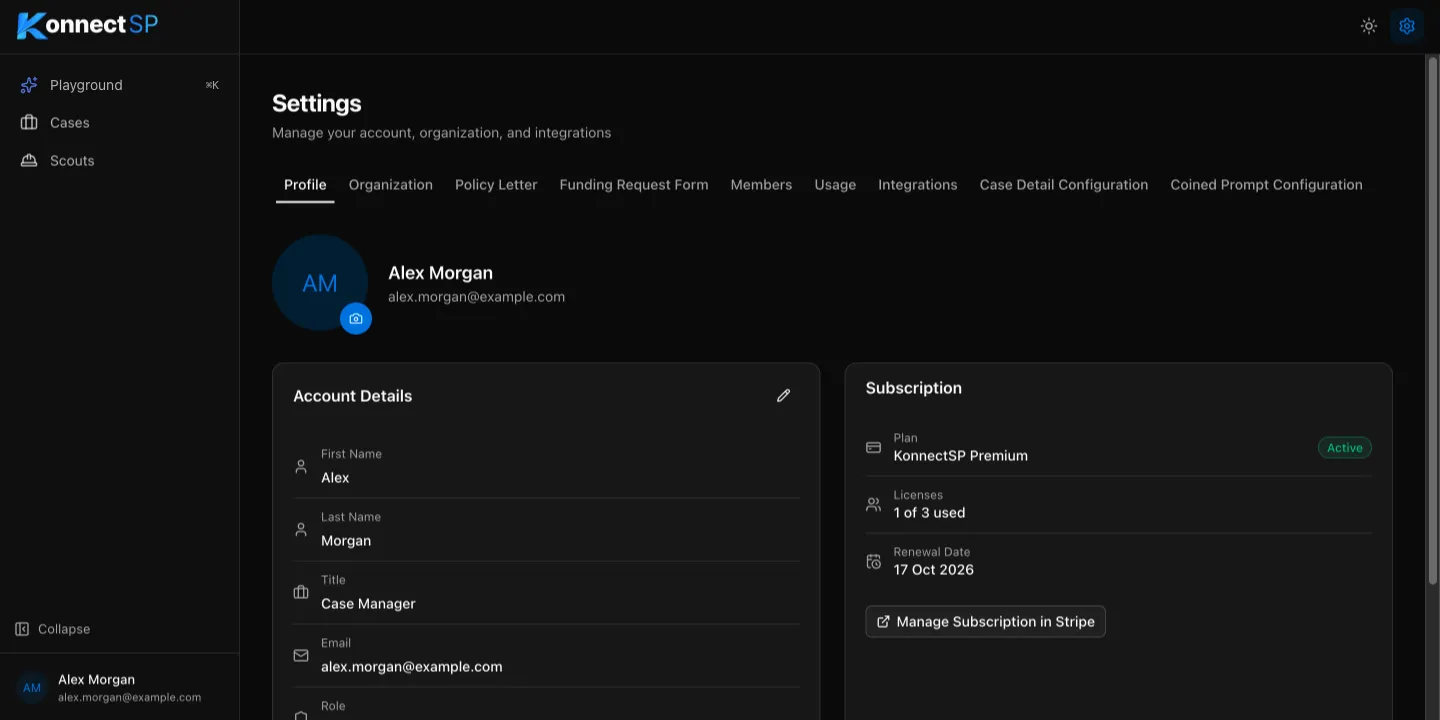Click the page vertical scrollbar
This screenshot has height=720, width=1440.
(1432, 320)
